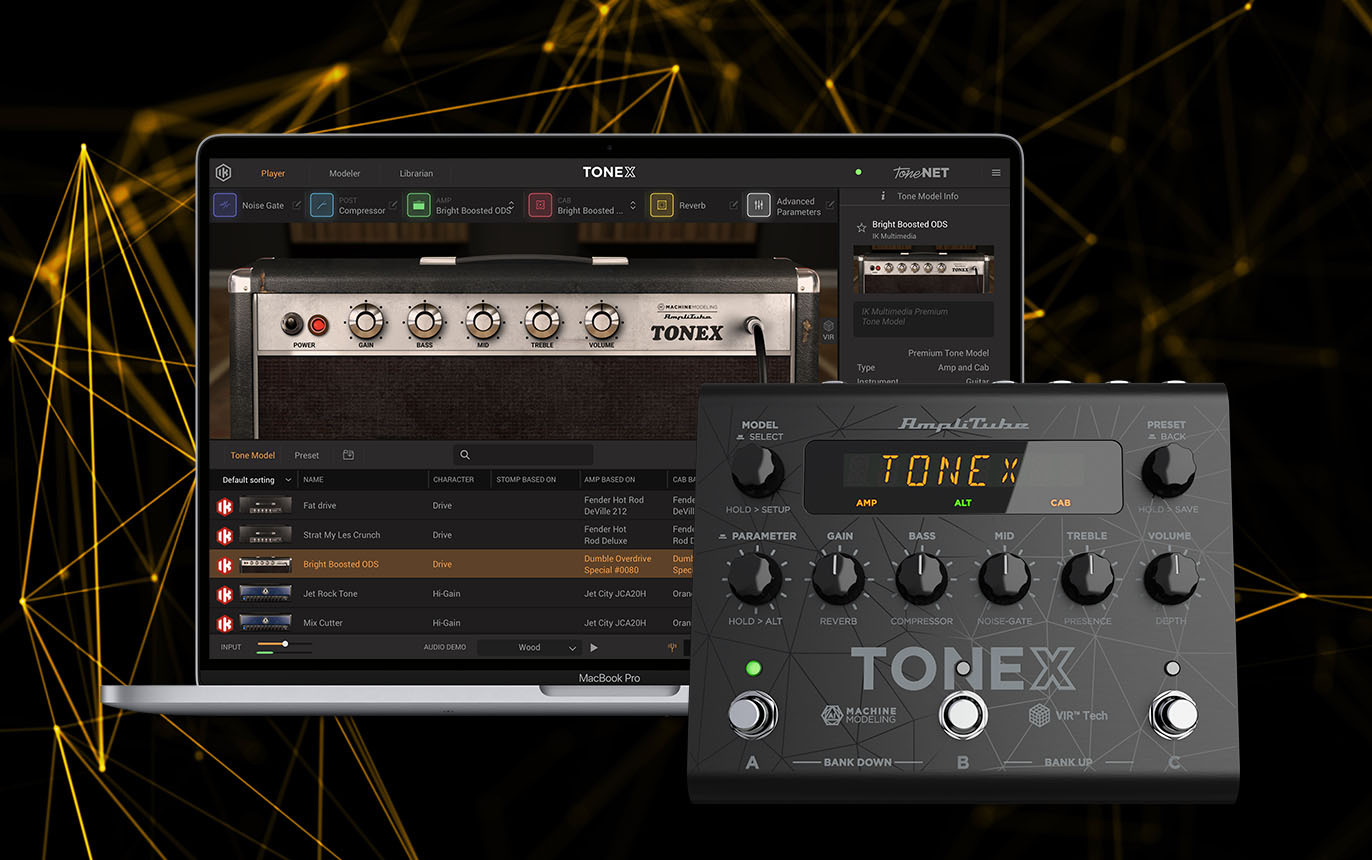Click the Compressor module icon
This screenshot has height=860, width=1372.
tap(321, 205)
